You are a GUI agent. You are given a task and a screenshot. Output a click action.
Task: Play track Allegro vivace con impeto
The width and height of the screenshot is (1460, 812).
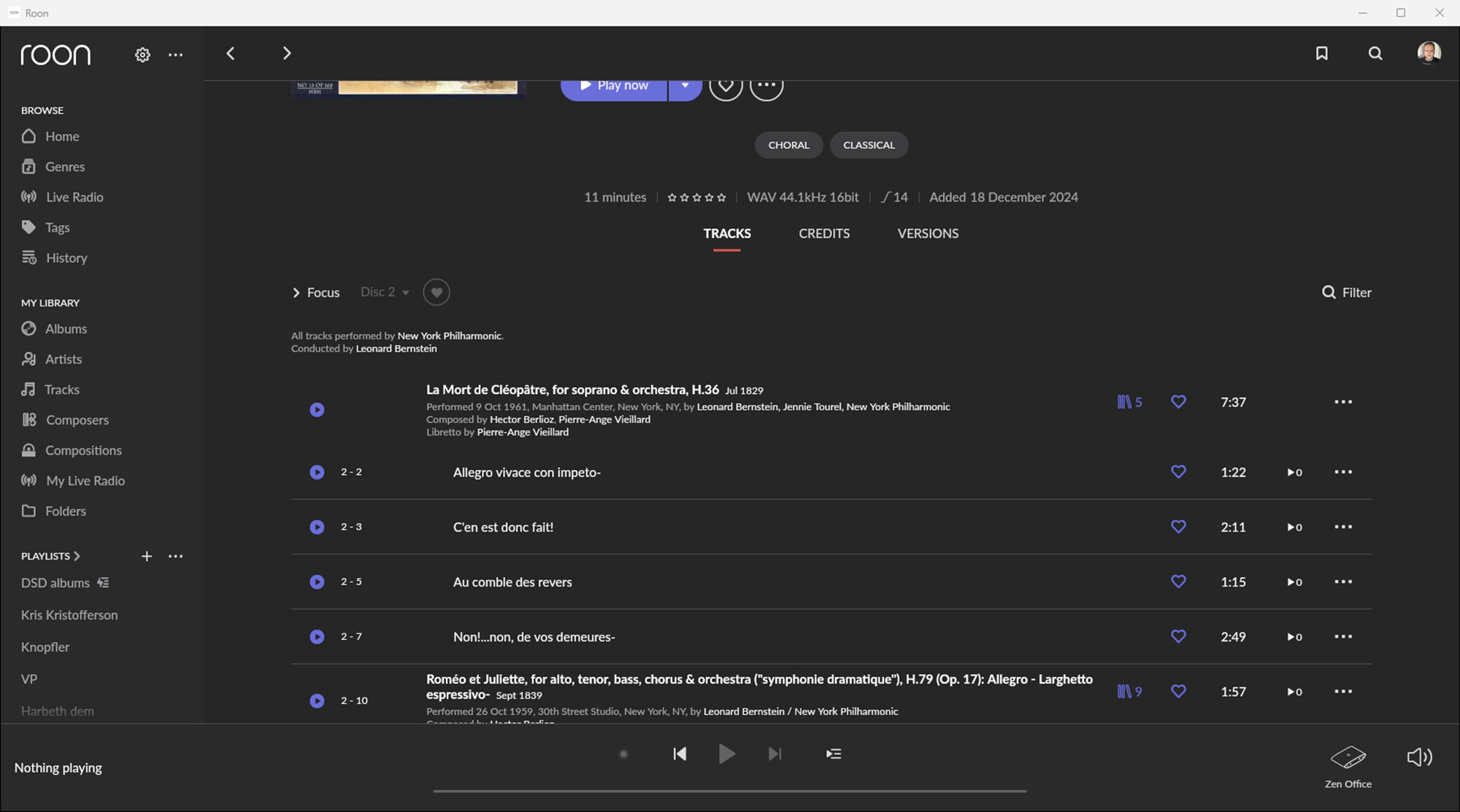click(317, 472)
